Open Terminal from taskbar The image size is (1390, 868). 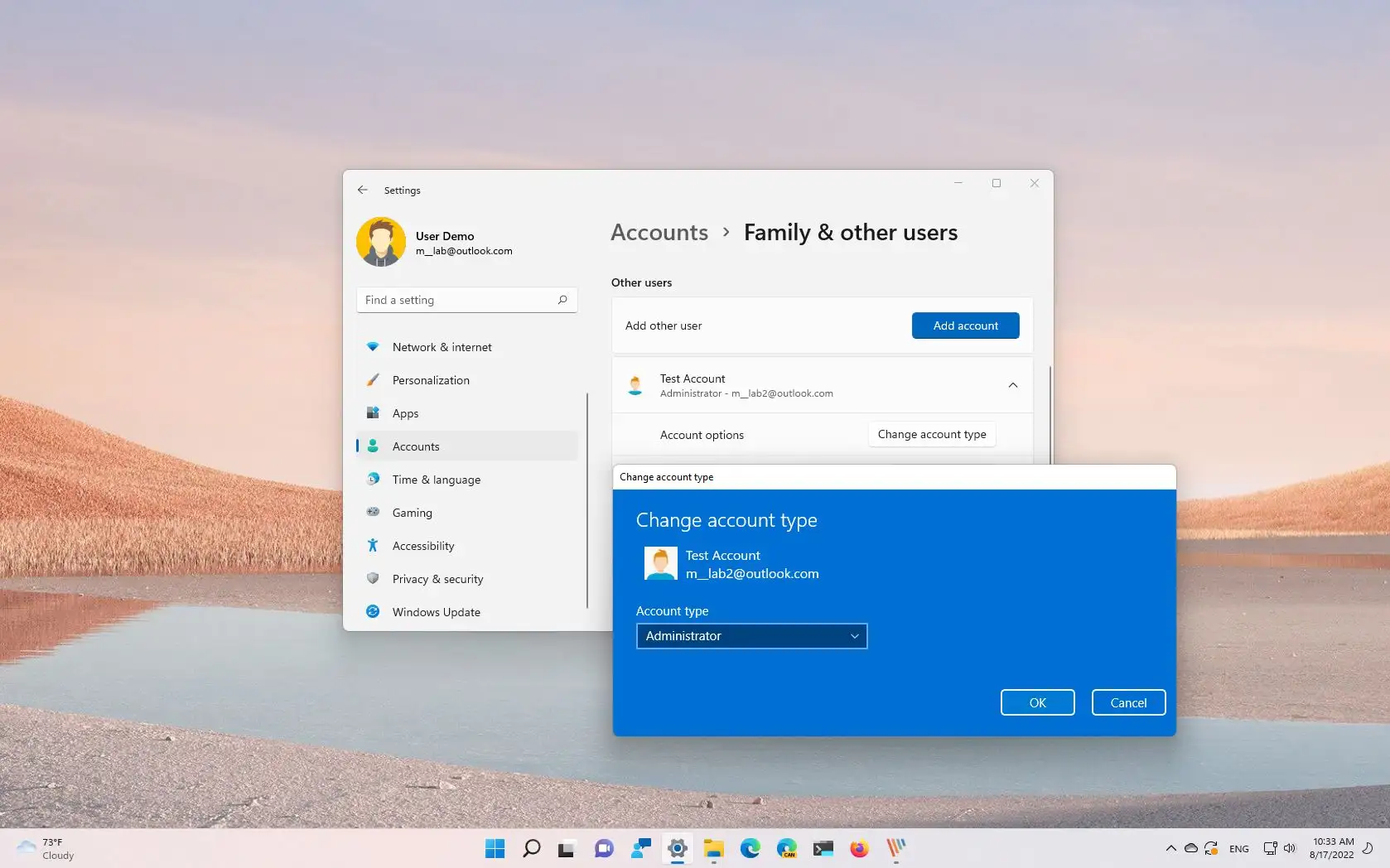pos(823,848)
